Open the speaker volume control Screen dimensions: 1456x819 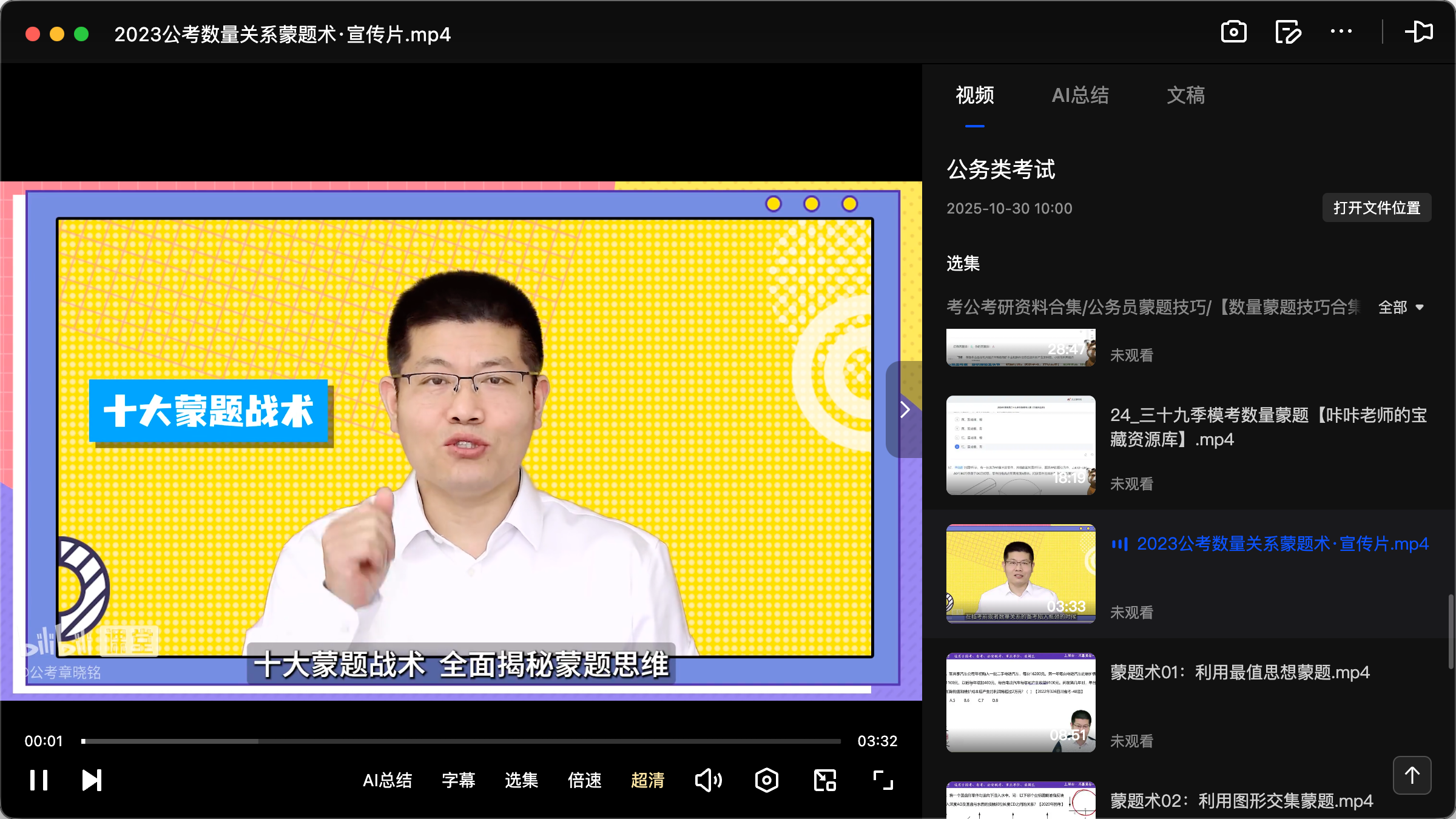pos(708,781)
